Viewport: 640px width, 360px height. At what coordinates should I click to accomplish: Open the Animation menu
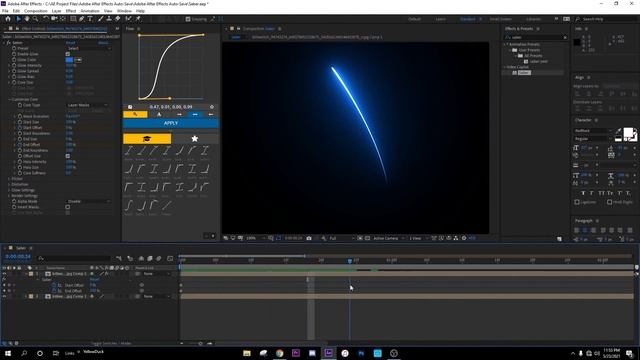point(90,11)
